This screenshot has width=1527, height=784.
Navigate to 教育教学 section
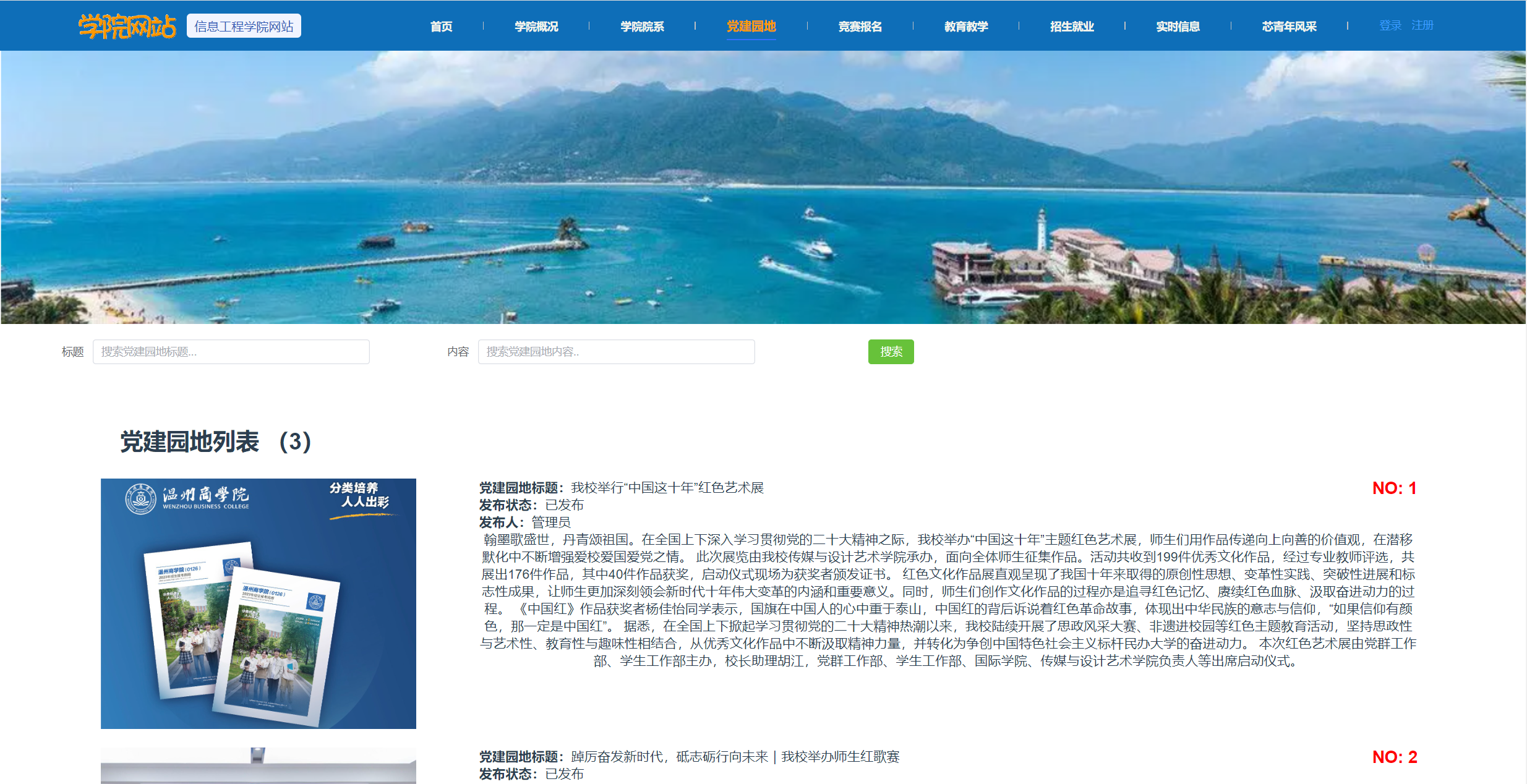(966, 27)
